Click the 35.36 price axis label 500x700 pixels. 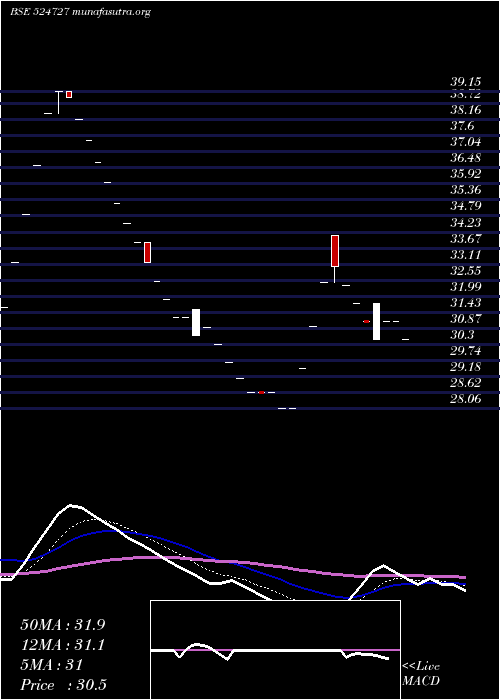pos(465,190)
